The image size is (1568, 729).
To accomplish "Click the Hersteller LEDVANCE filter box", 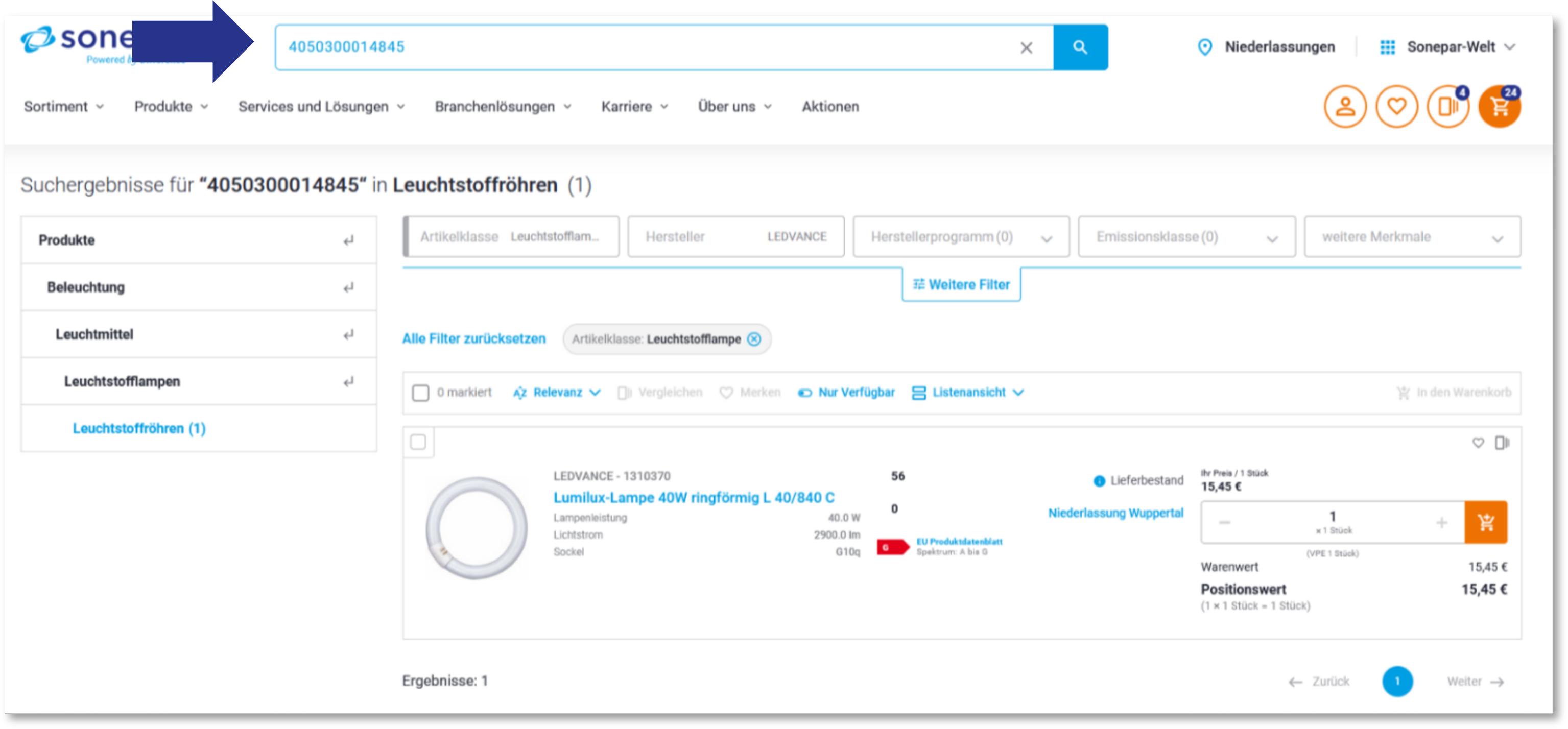I will pyautogui.click(x=736, y=237).
